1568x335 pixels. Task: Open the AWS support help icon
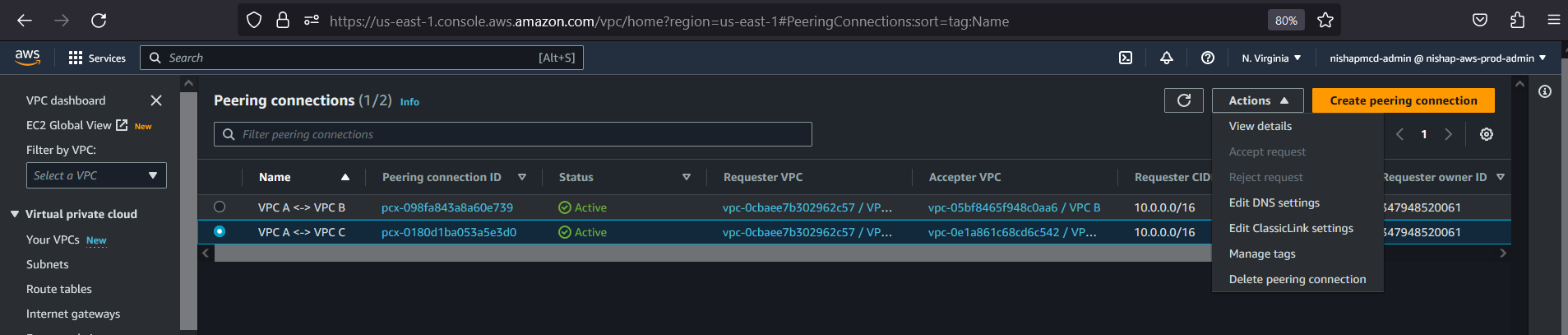coord(1207,58)
